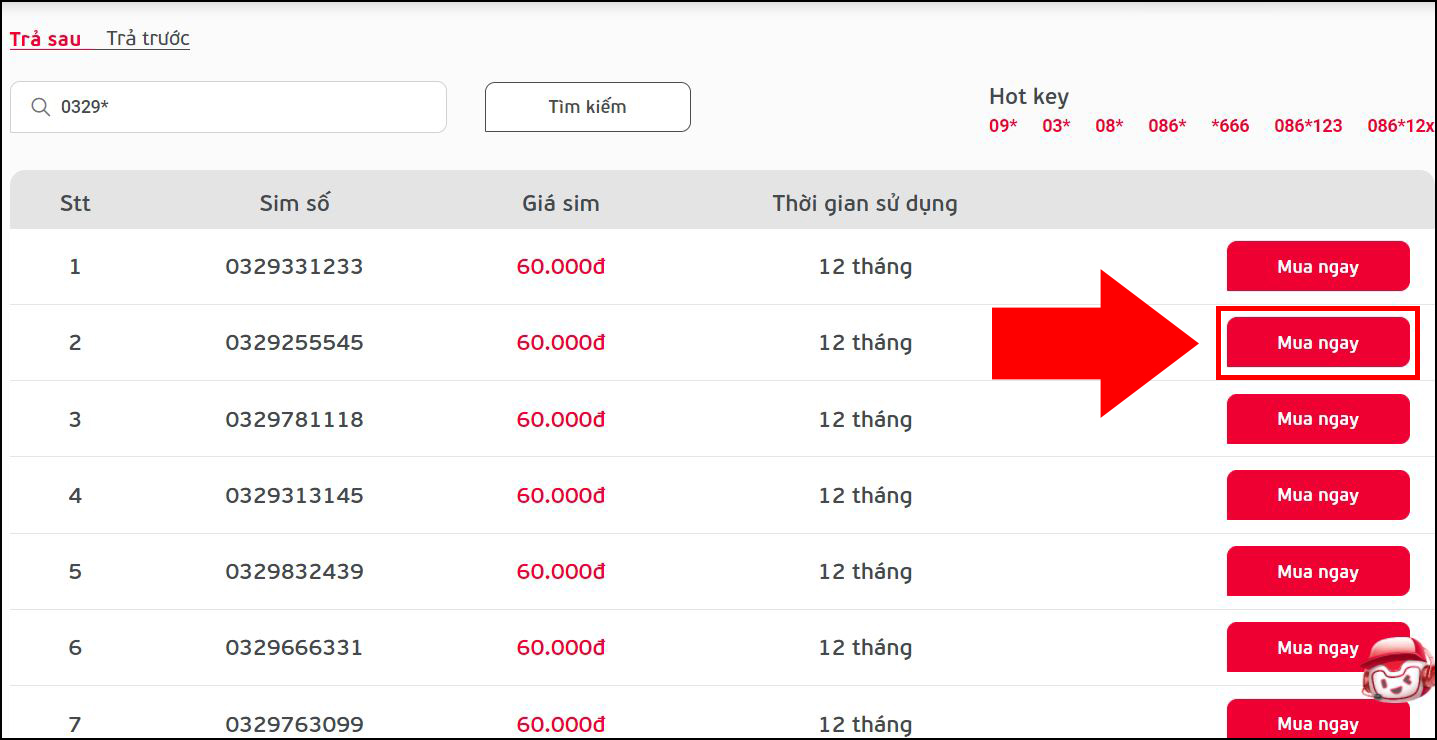The width and height of the screenshot is (1437, 740).
Task: Buy SIM 0329331233 with Mua ngay
Action: [1318, 266]
